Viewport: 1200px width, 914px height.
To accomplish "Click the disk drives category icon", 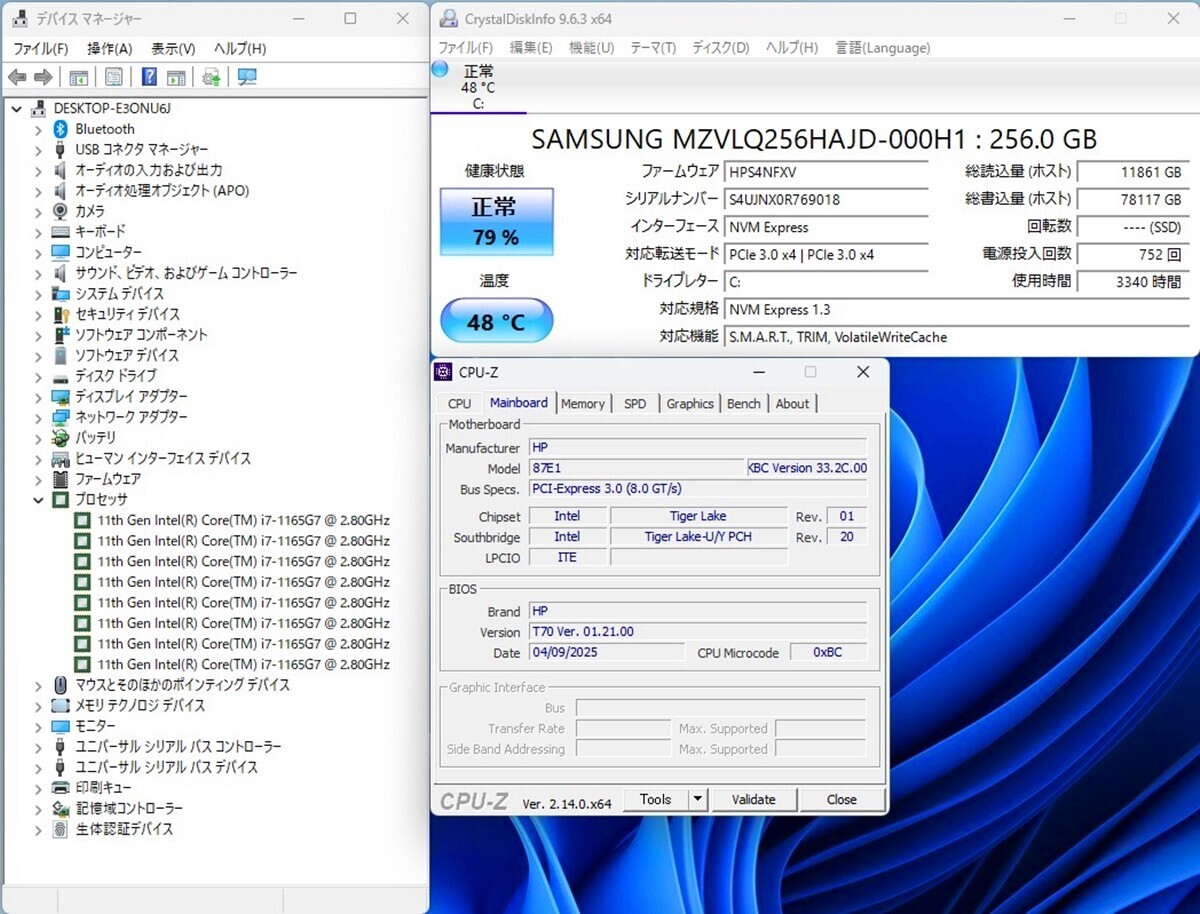I will tap(60, 376).
